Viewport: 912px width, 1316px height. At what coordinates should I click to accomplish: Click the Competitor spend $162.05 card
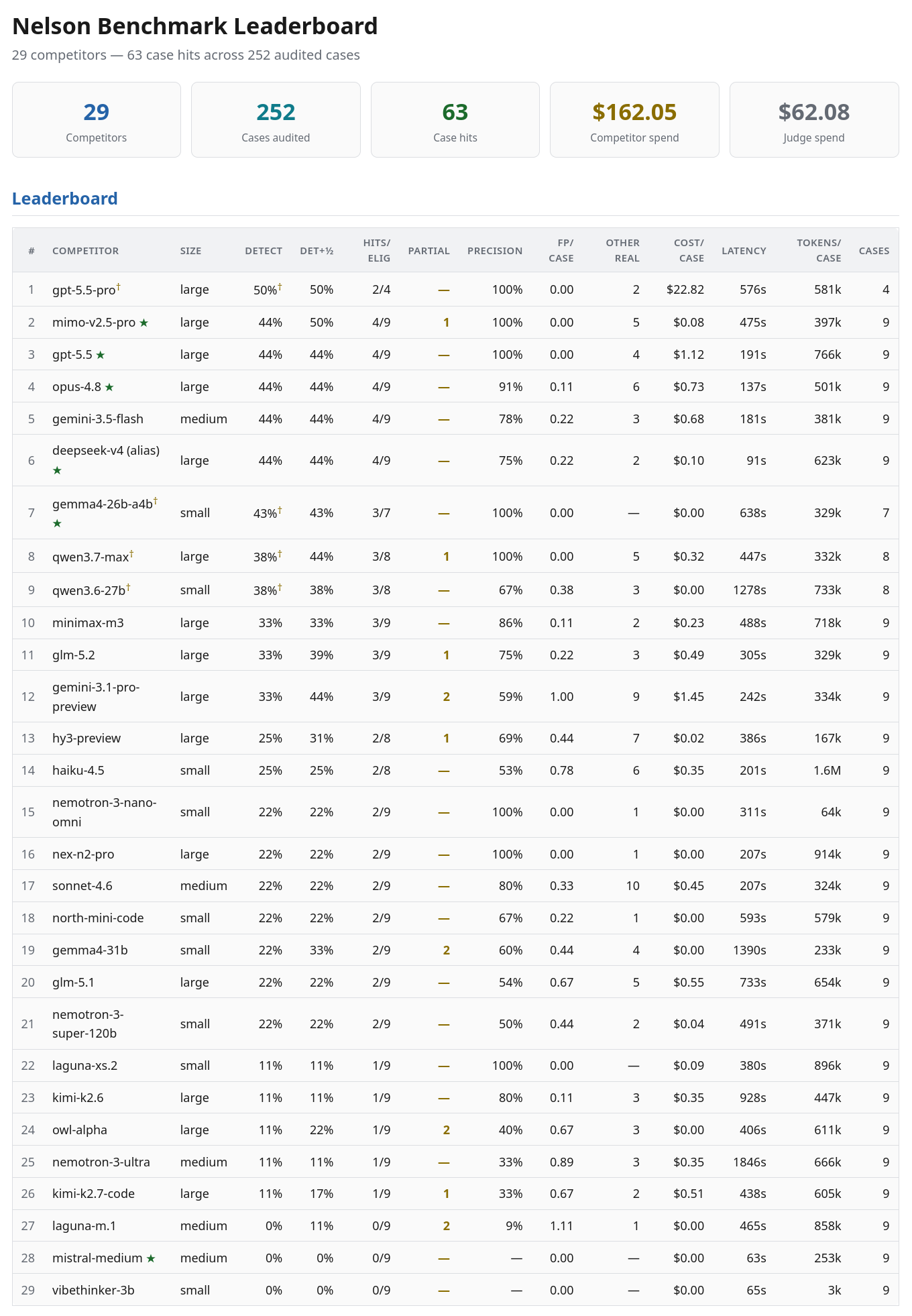634,120
